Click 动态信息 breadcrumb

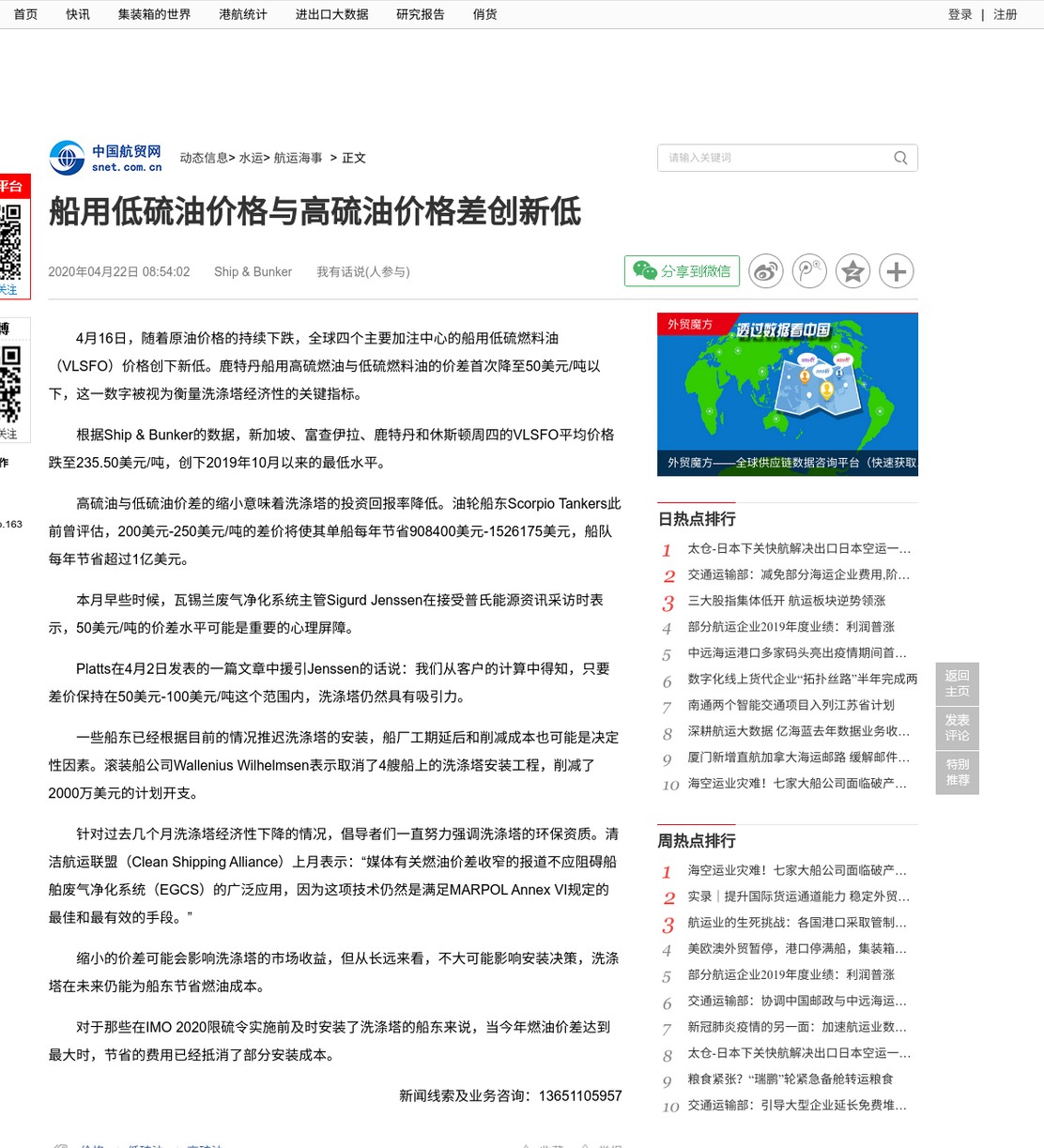[205, 158]
